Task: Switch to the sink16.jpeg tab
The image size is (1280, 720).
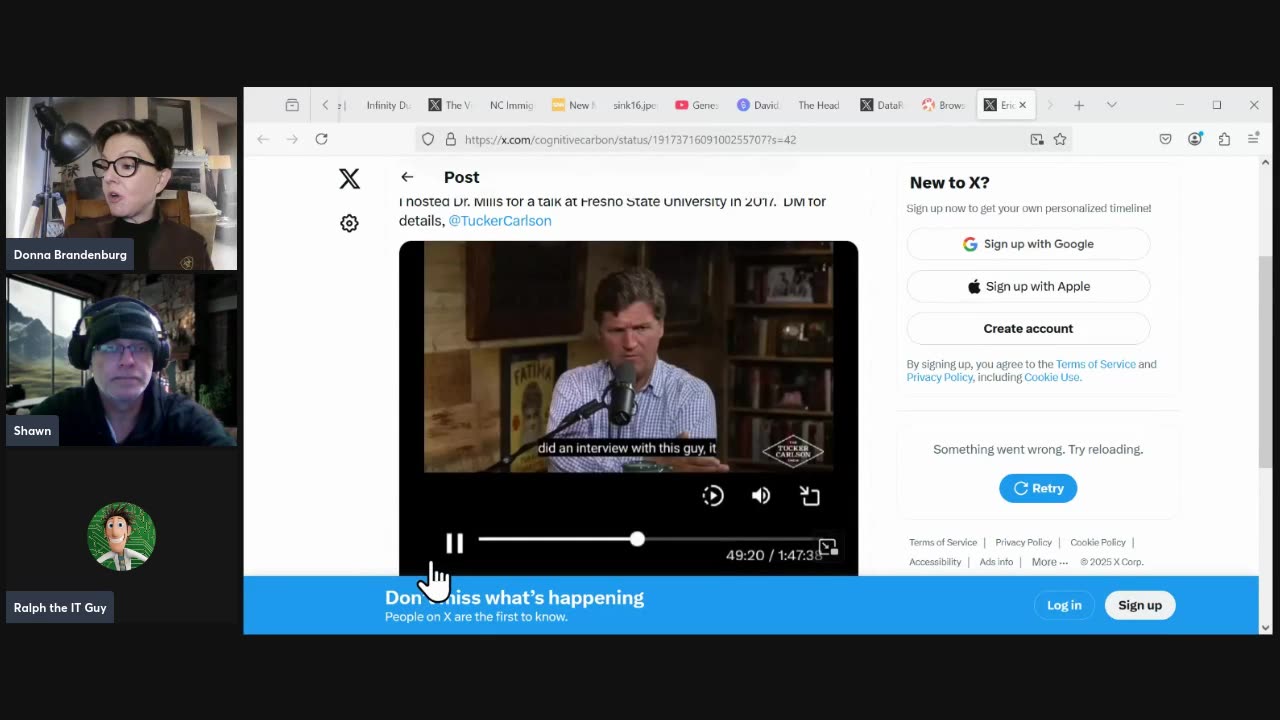Action: [634, 105]
